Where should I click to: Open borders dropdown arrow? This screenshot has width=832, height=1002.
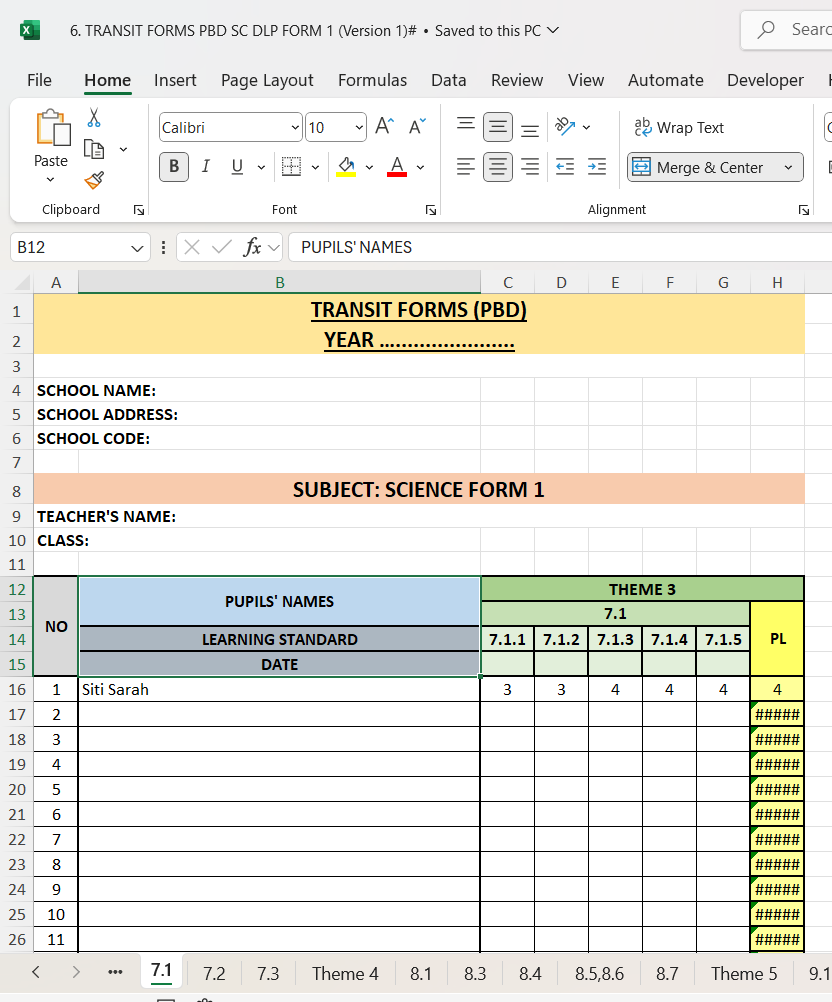tap(315, 167)
